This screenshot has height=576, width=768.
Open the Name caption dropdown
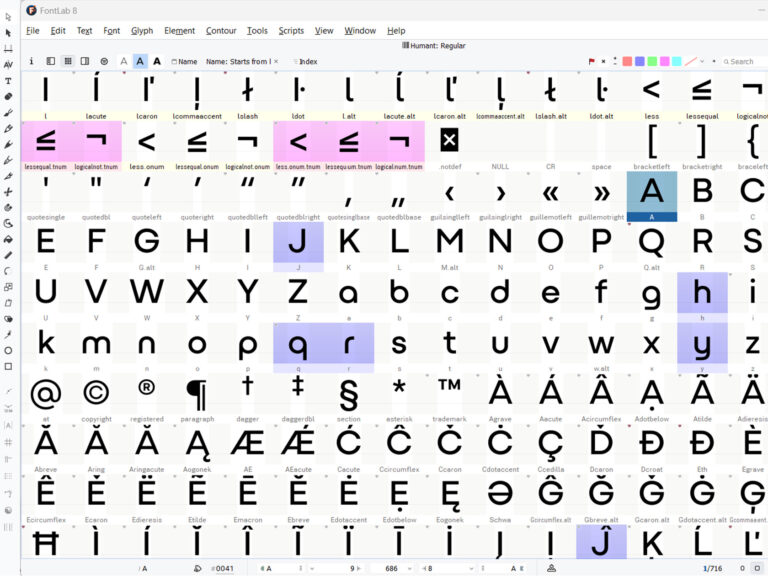[184, 61]
